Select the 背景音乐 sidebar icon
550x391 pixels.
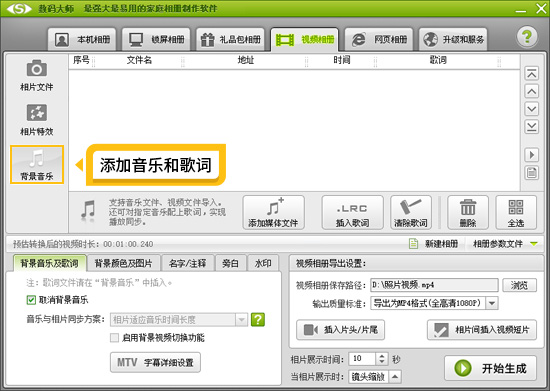[37, 164]
